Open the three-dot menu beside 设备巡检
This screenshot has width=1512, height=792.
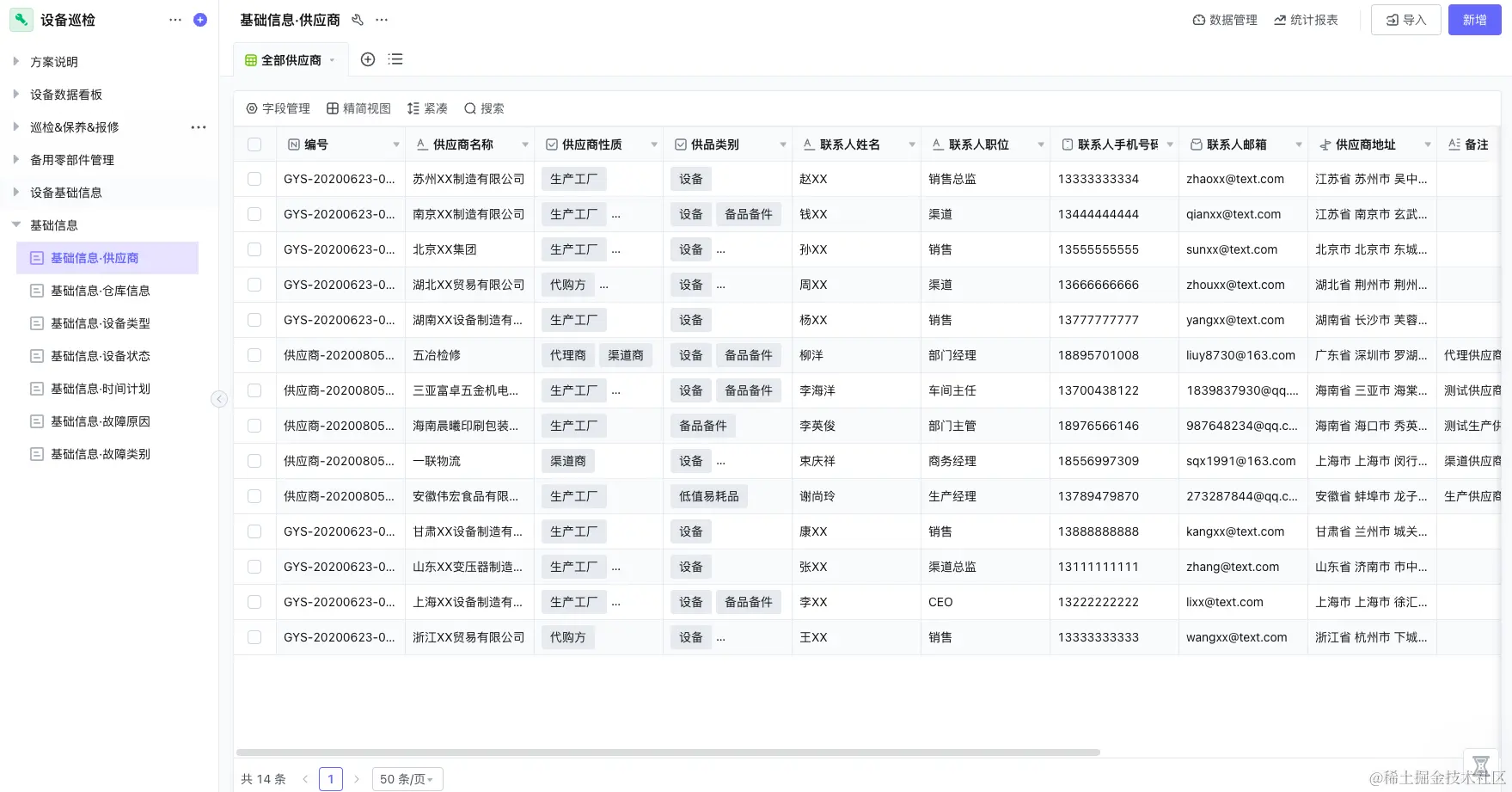(175, 20)
